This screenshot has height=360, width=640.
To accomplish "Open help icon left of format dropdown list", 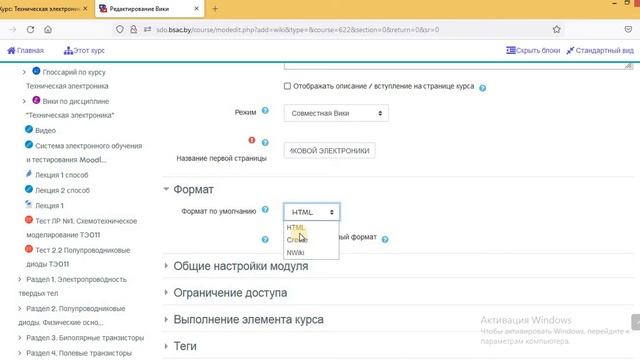I will point(265,240).
